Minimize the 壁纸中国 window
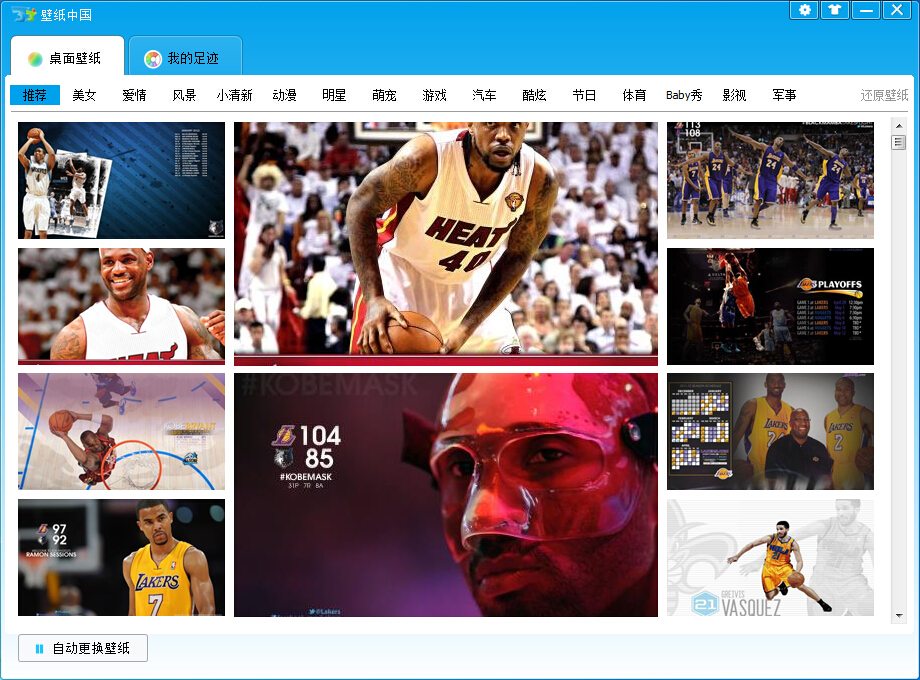The height and width of the screenshot is (680, 920). coord(866,10)
